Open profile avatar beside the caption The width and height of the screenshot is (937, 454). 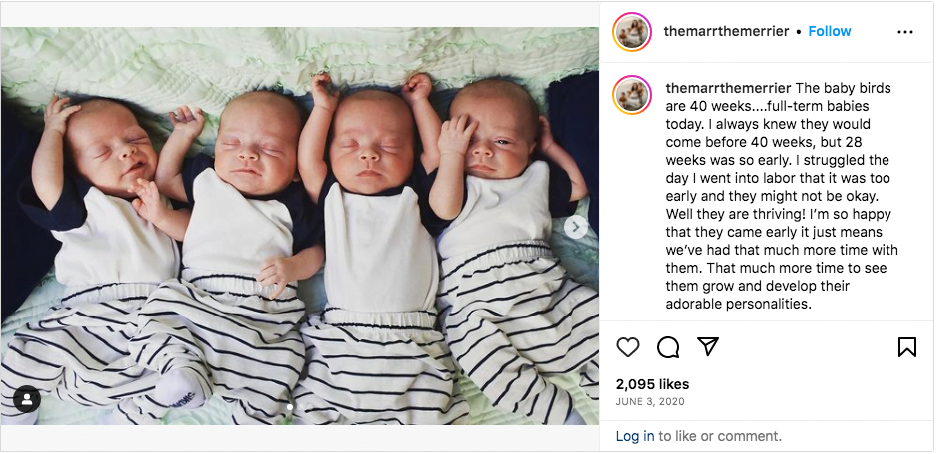pyautogui.click(x=632, y=95)
